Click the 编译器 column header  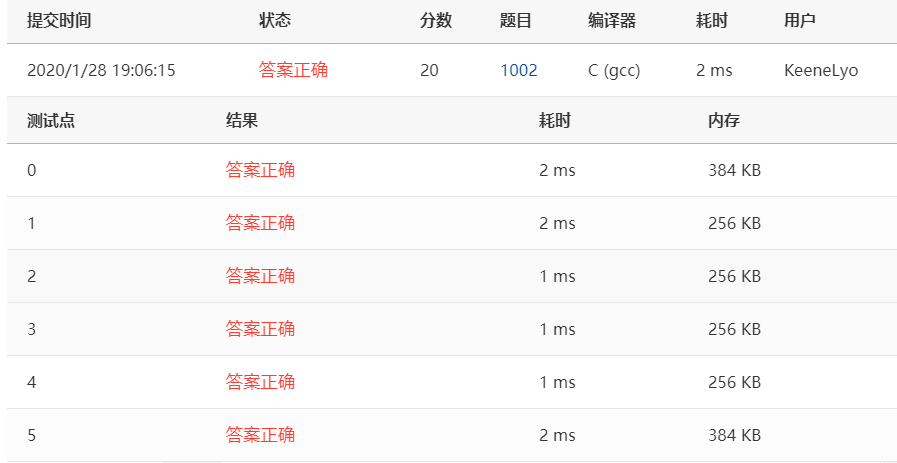pyautogui.click(x=612, y=21)
